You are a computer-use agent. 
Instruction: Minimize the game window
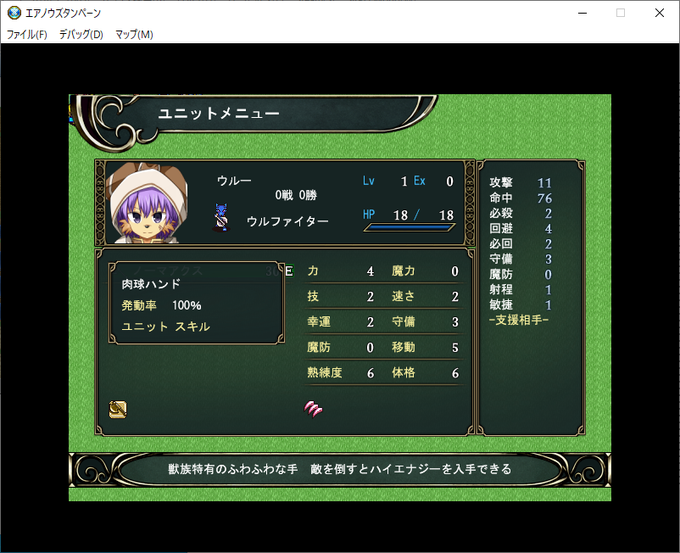tap(582, 13)
